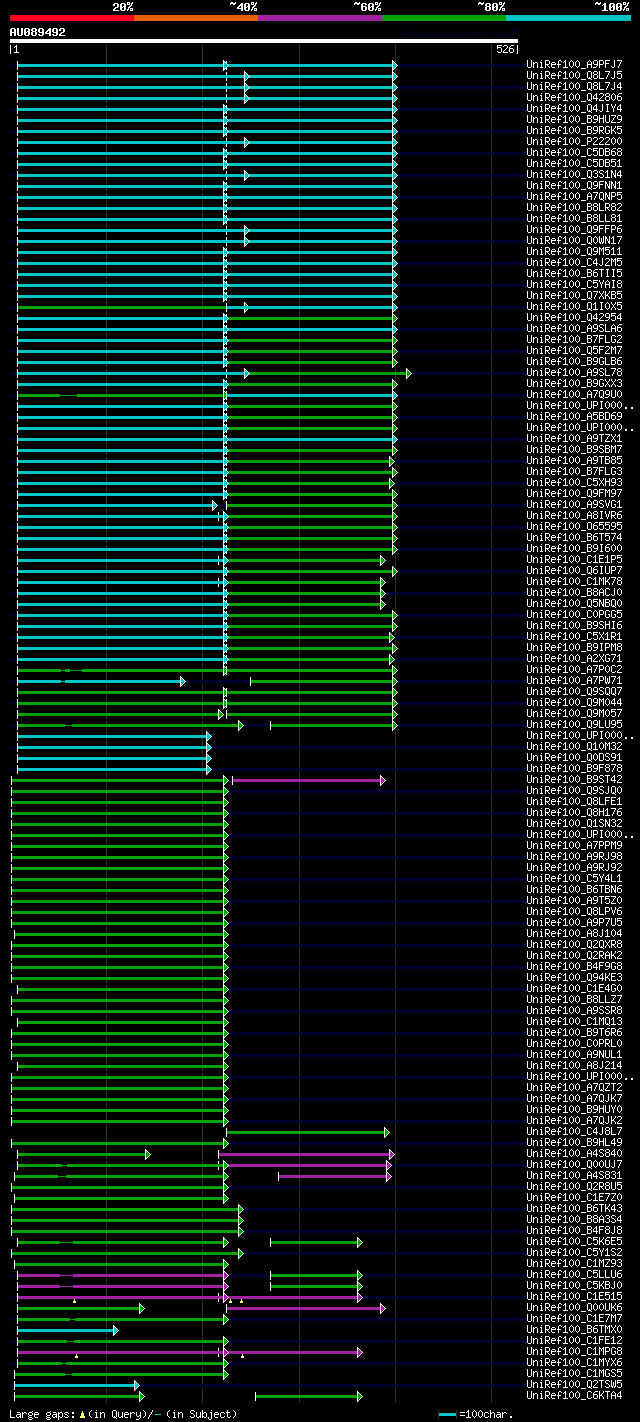Image resolution: width=640 pixels, height=1422 pixels.
Task: Click the purple ~60% legend color segment
Action: [x=320, y=18]
